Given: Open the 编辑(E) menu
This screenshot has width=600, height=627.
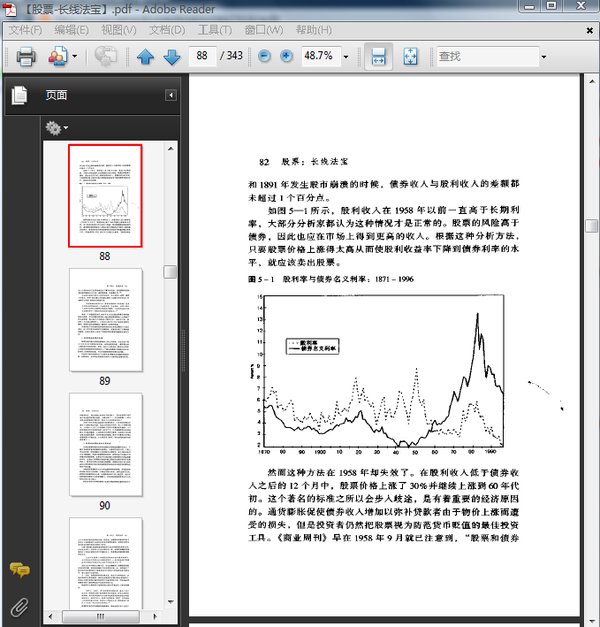Looking at the screenshot, I should coord(72,30).
